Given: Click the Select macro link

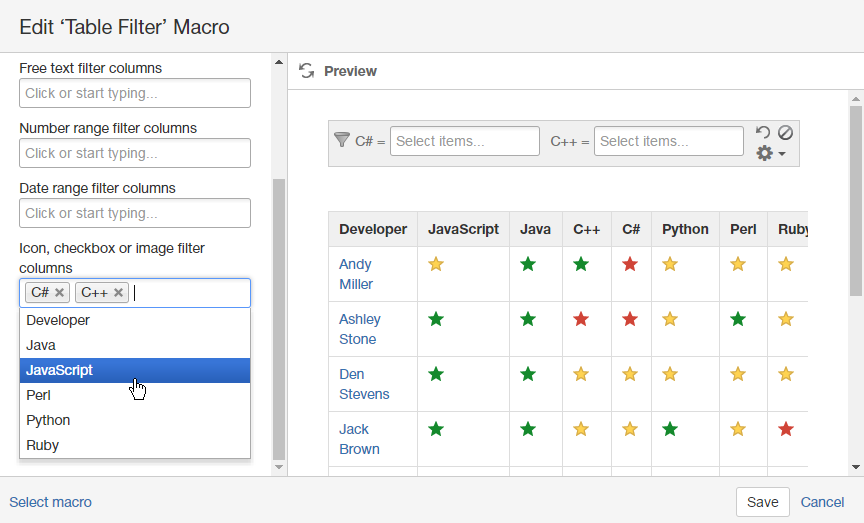Looking at the screenshot, I should pyautogui.click(x=50, y=502).
